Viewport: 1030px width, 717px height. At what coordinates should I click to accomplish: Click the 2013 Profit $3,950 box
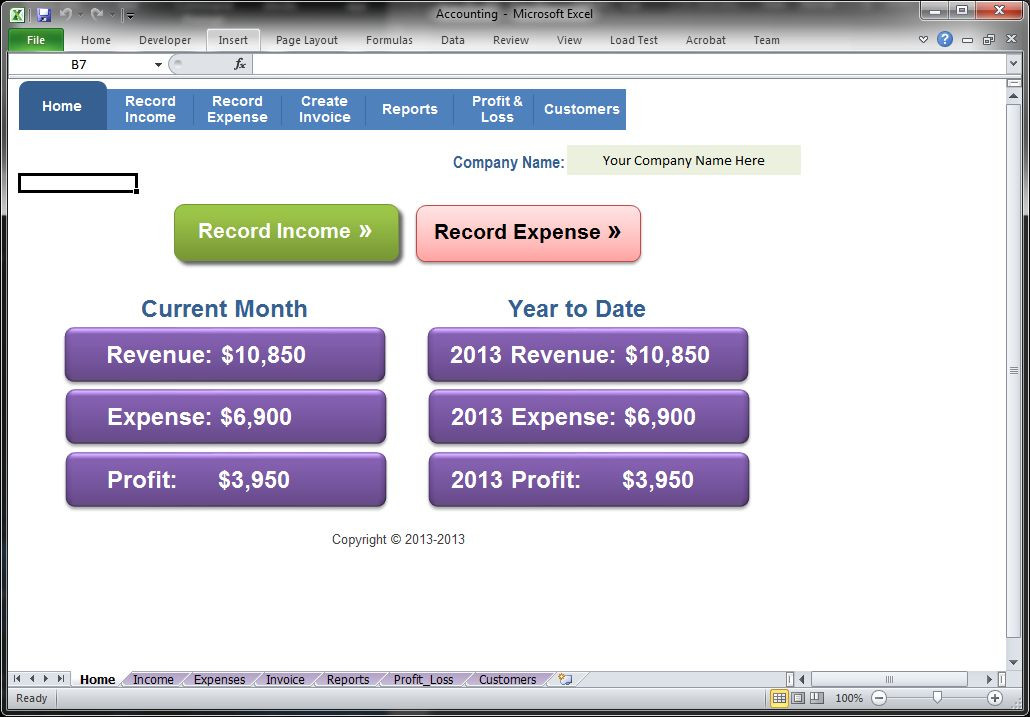pos(589,479)
